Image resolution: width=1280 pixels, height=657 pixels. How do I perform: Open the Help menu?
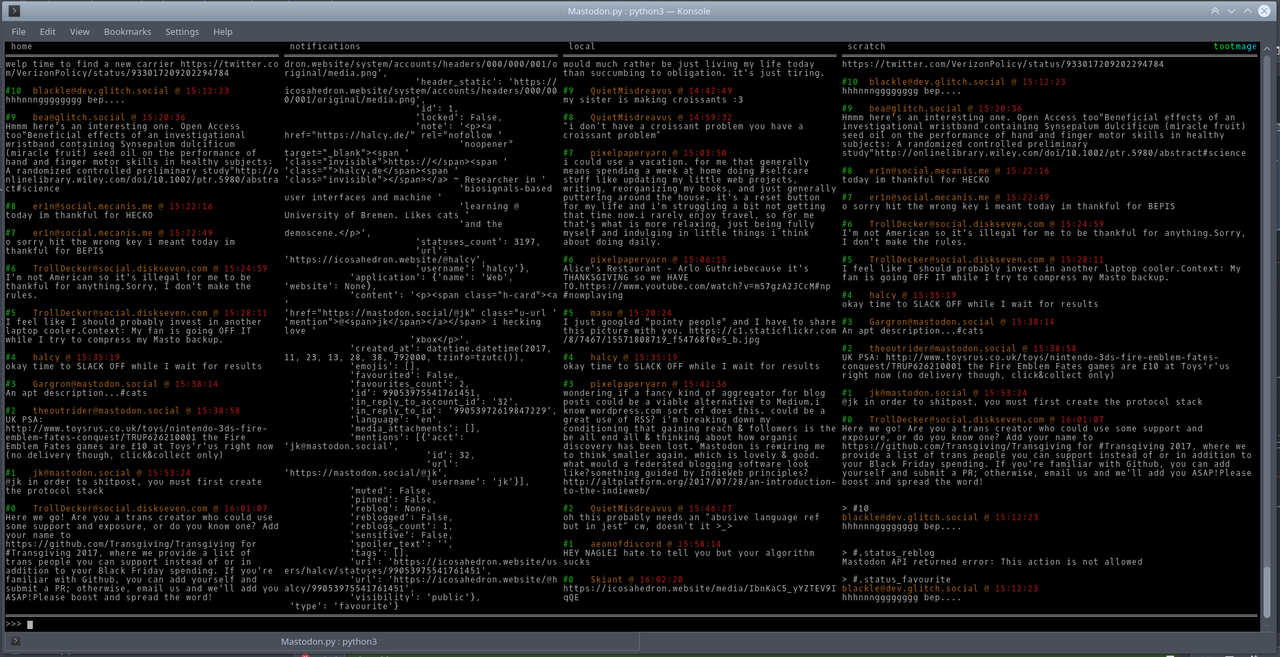(x=223, y=32)
